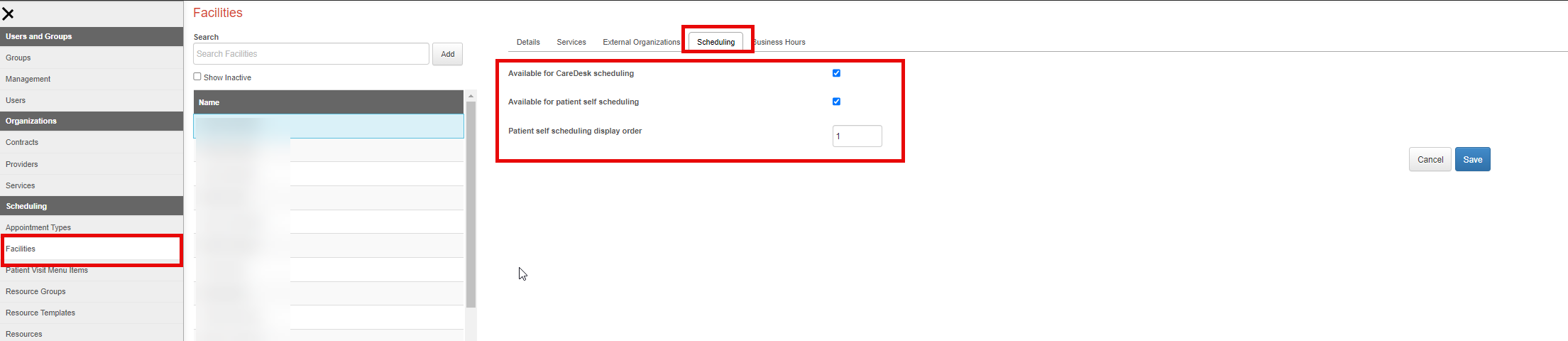
Task: Switch to the Business Hours tab
Action: (779, 42)
